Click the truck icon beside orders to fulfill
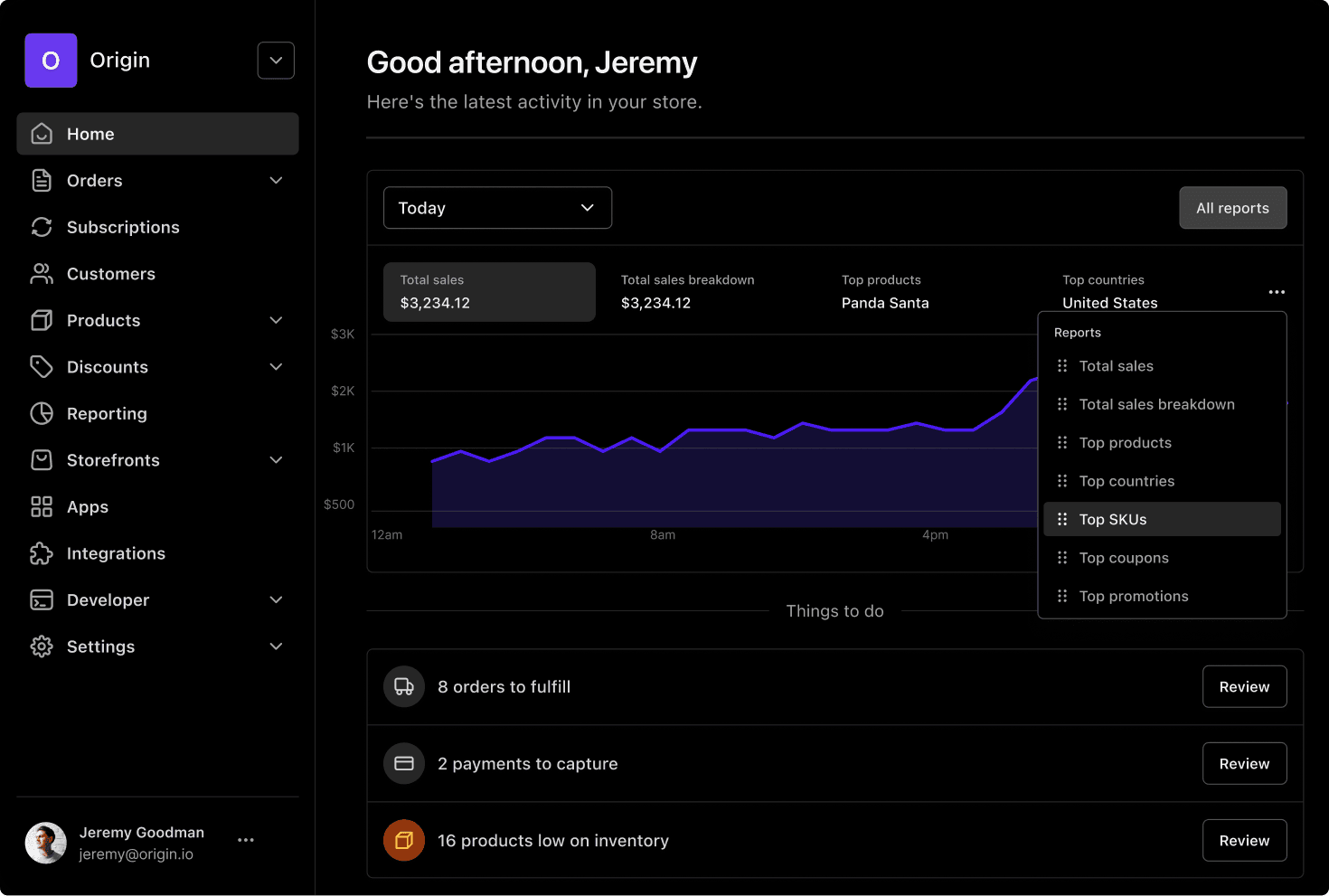Image resolution: width=1329 pixels, height=896 pixels. (403, 686)
